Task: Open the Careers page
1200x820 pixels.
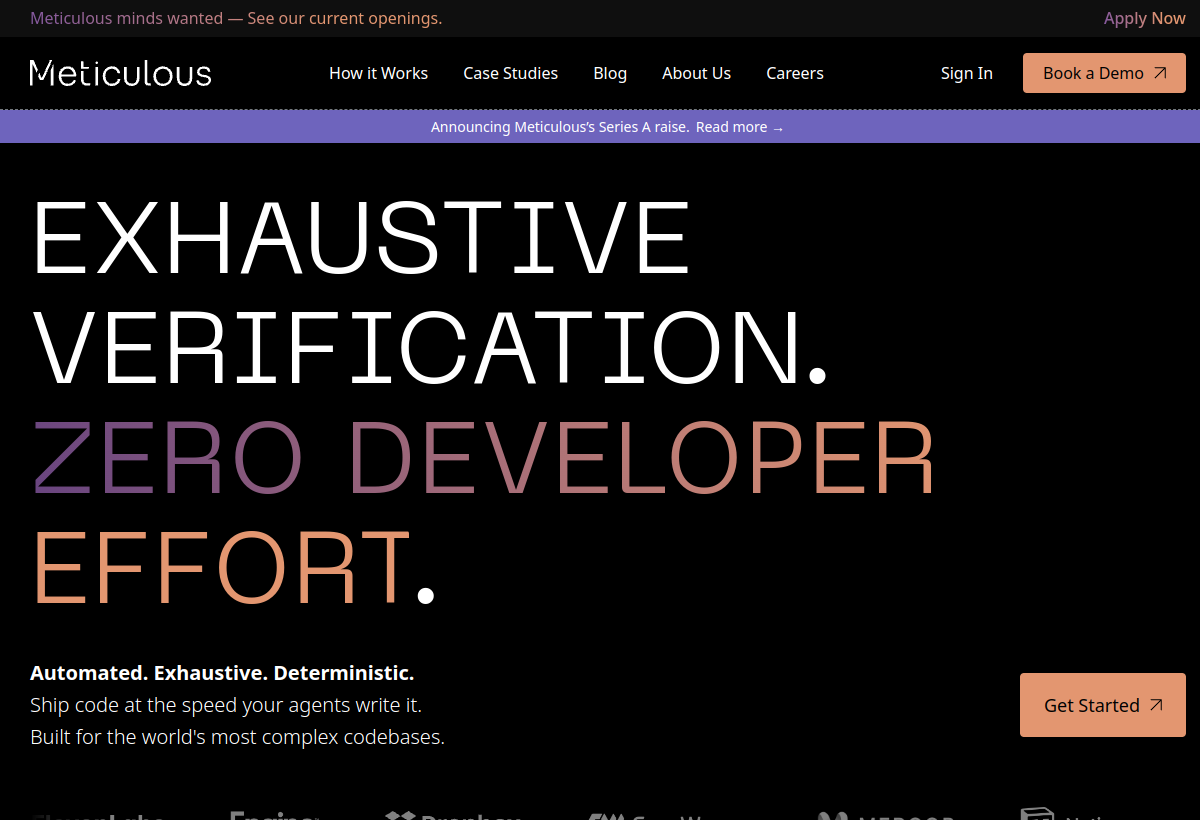Action: coord(795,73)
